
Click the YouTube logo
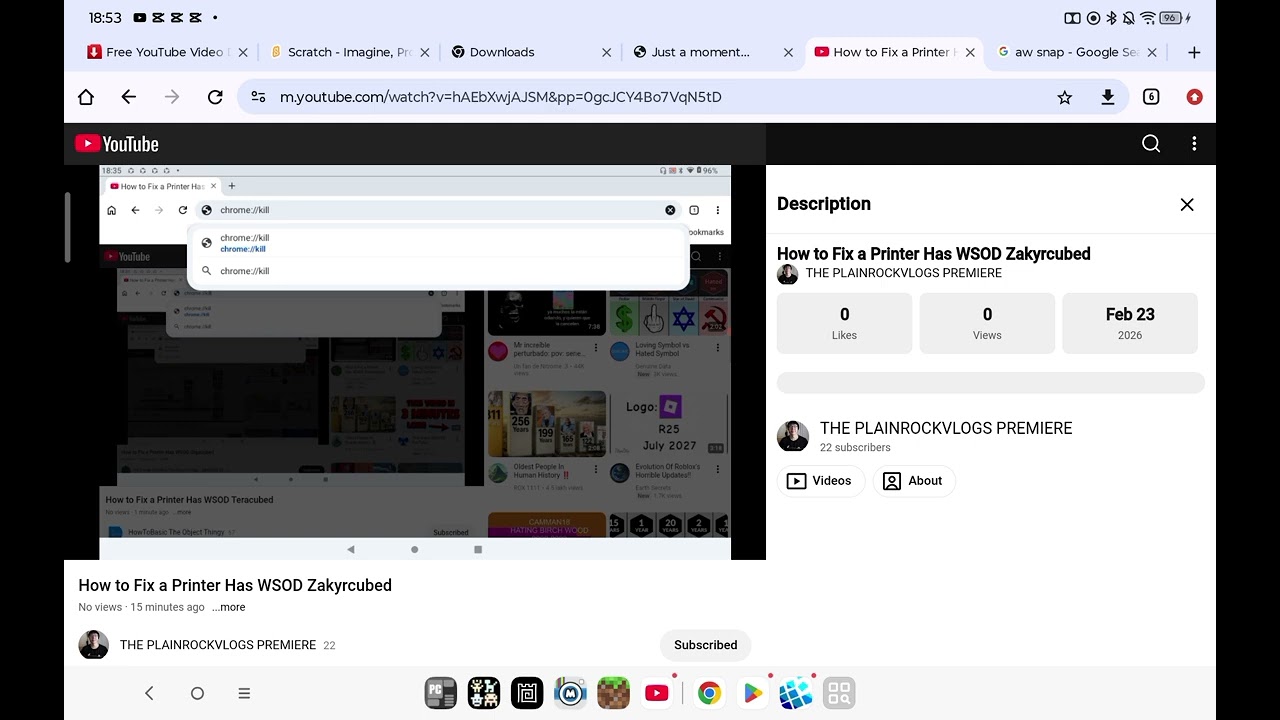pos(117,144)
